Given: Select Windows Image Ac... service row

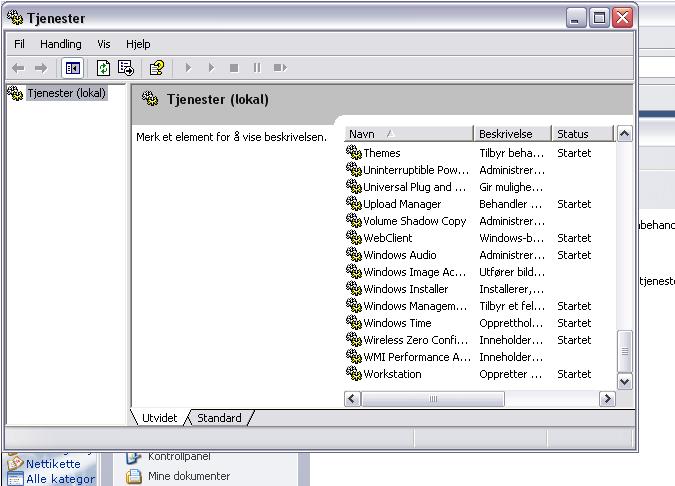Looking at the screenshot, I should coord(480,272).
